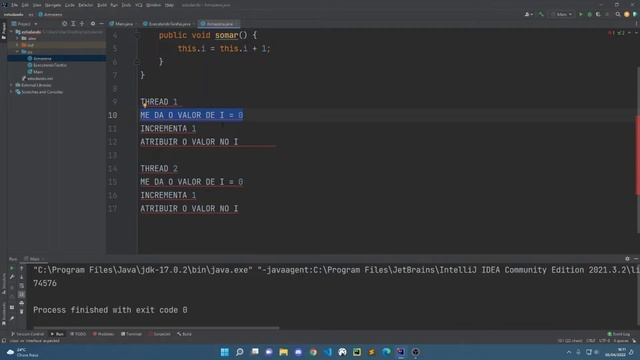Click console output value 74576
The width and height of the screenshot is (640, 360).
(x=45, y=284)
